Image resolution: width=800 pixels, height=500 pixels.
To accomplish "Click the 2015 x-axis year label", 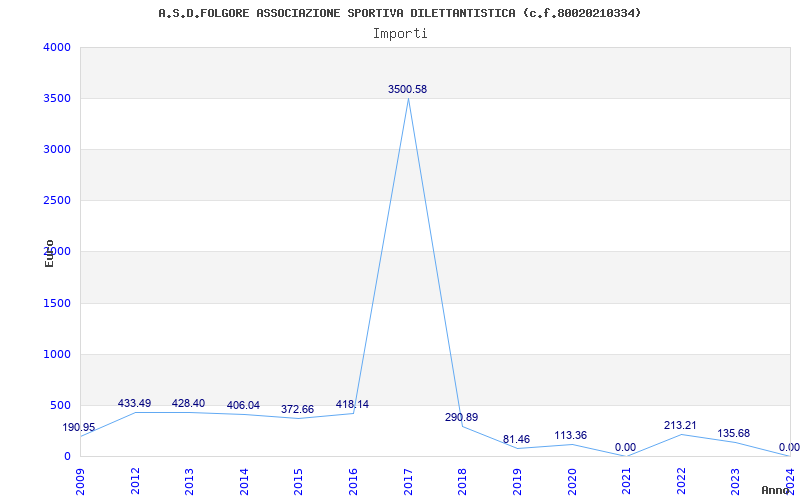I will (x=298, y=482).
